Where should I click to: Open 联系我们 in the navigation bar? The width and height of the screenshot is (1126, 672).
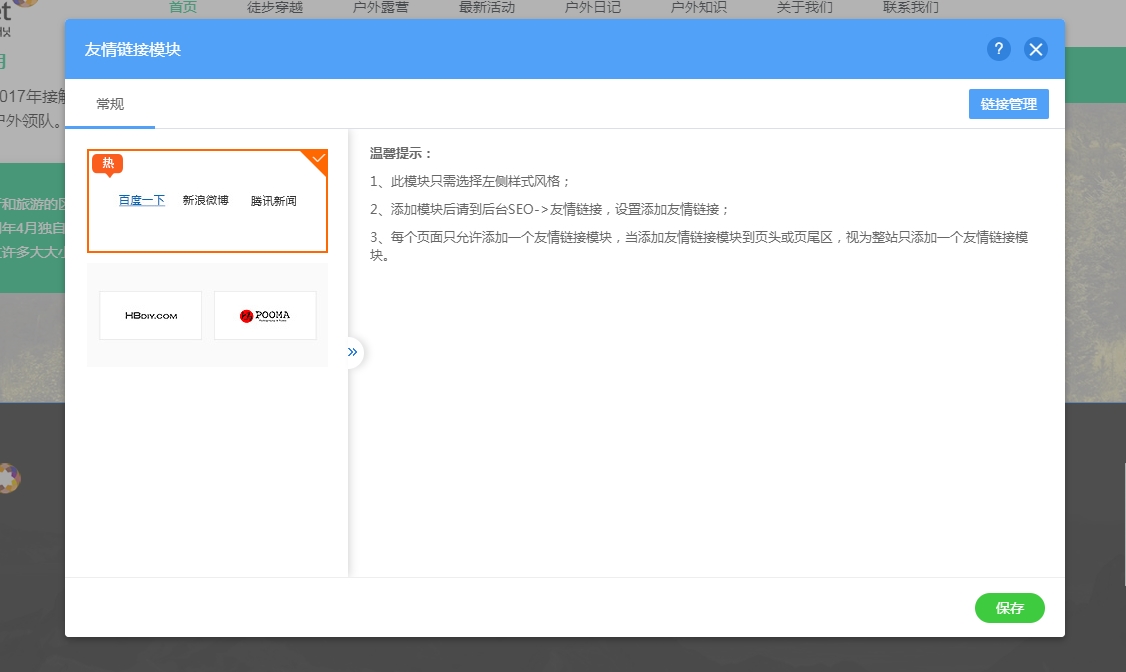tap(911, 8)
